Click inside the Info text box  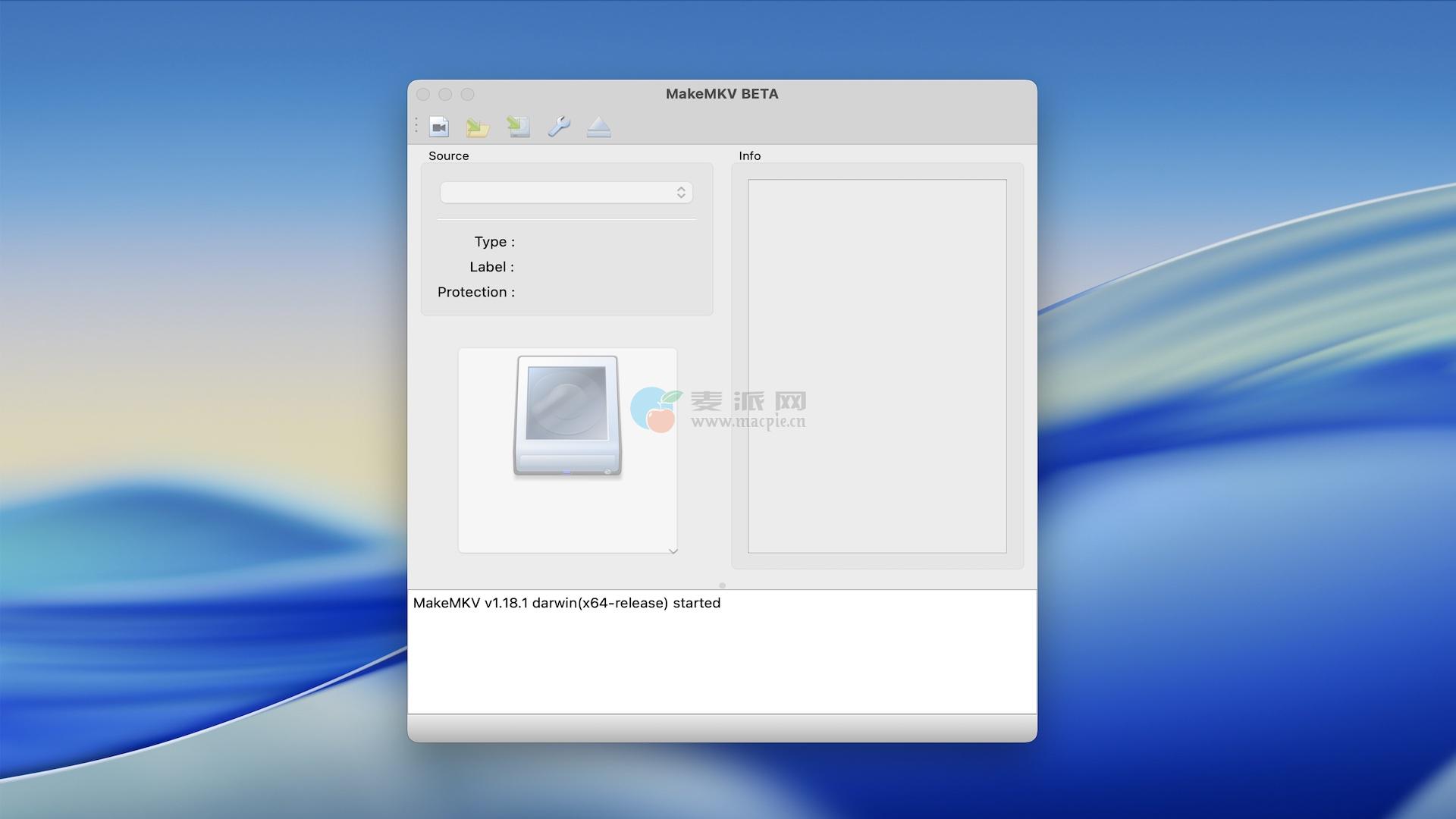click(x=877, y=366)
